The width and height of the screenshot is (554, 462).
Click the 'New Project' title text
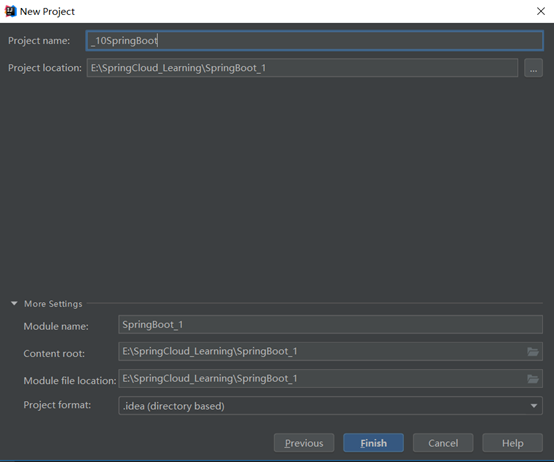[47, 12]
